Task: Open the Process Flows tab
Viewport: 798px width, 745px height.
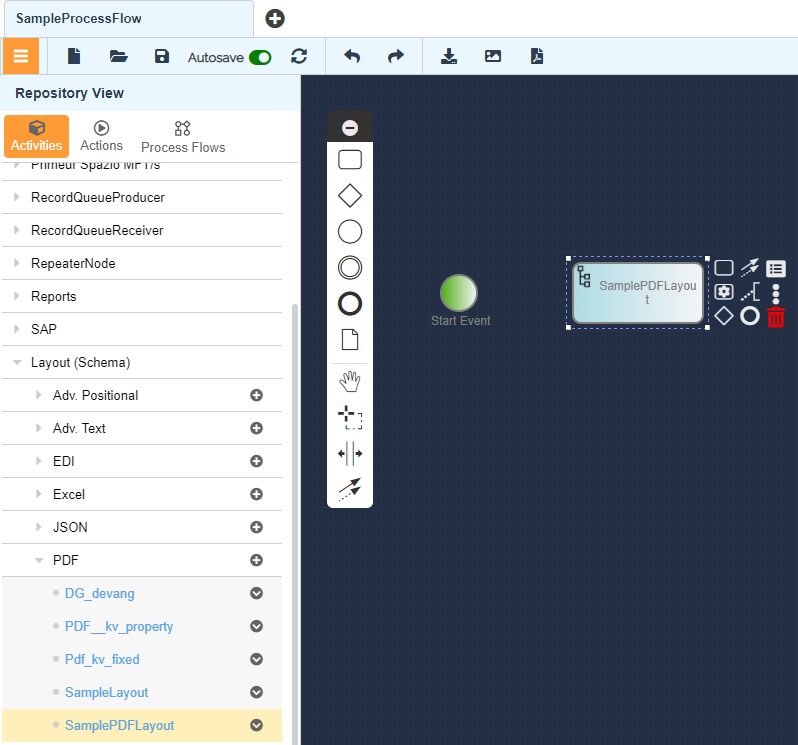Action: pyautogui.click(x=183, y=137)
